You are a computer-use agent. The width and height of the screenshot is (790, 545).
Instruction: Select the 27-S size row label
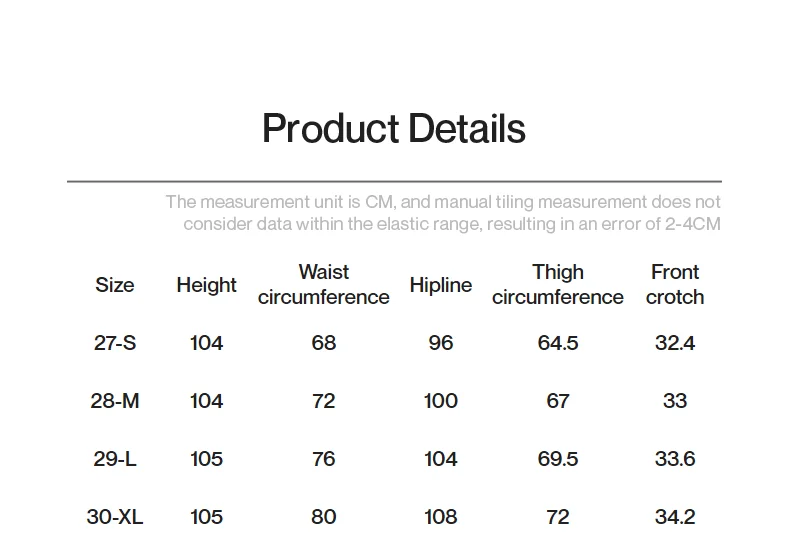point(115,343)
